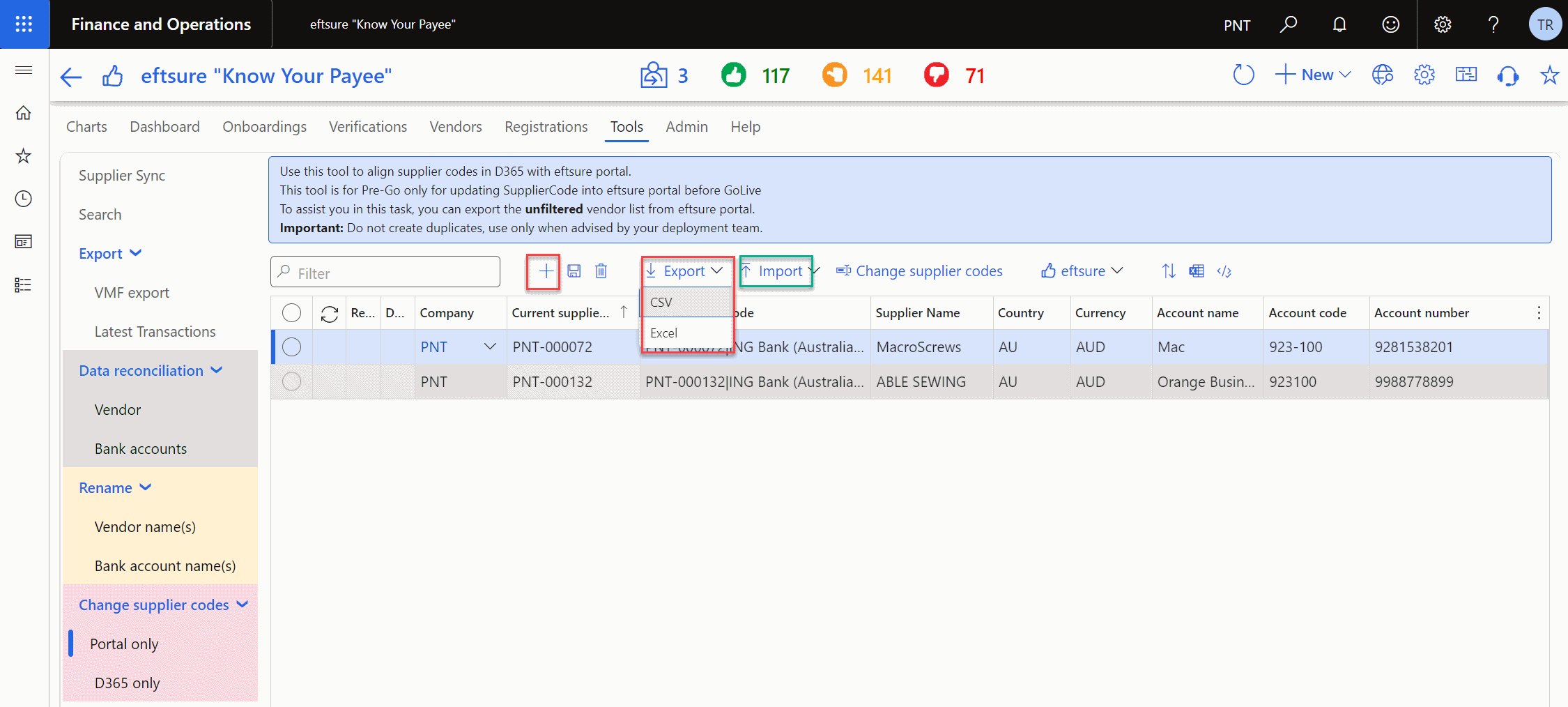Collapse Change supplier codes side section
1568x707 pixels.
tap(163, 605)
